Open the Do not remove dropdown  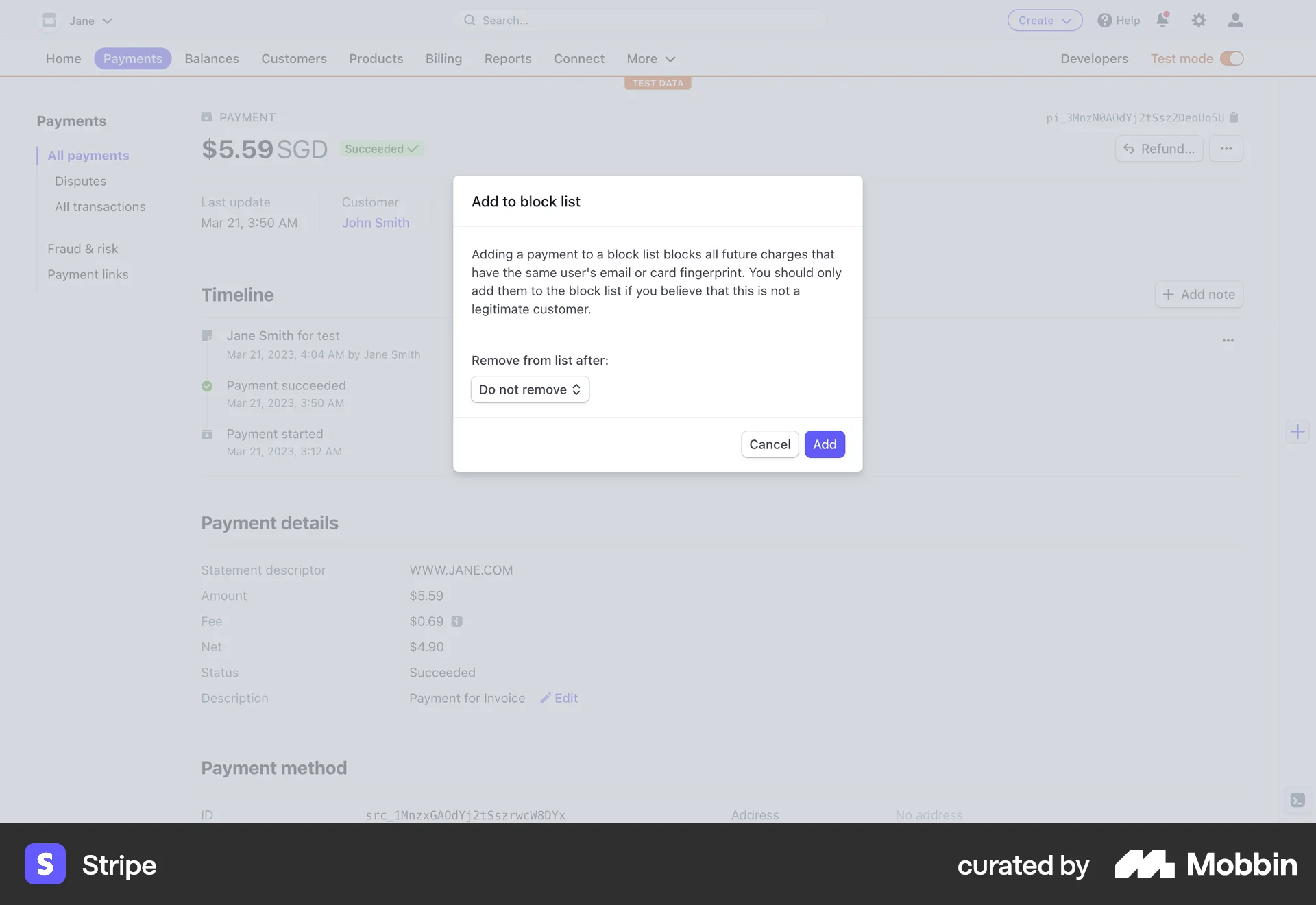(x=530, y=389)
